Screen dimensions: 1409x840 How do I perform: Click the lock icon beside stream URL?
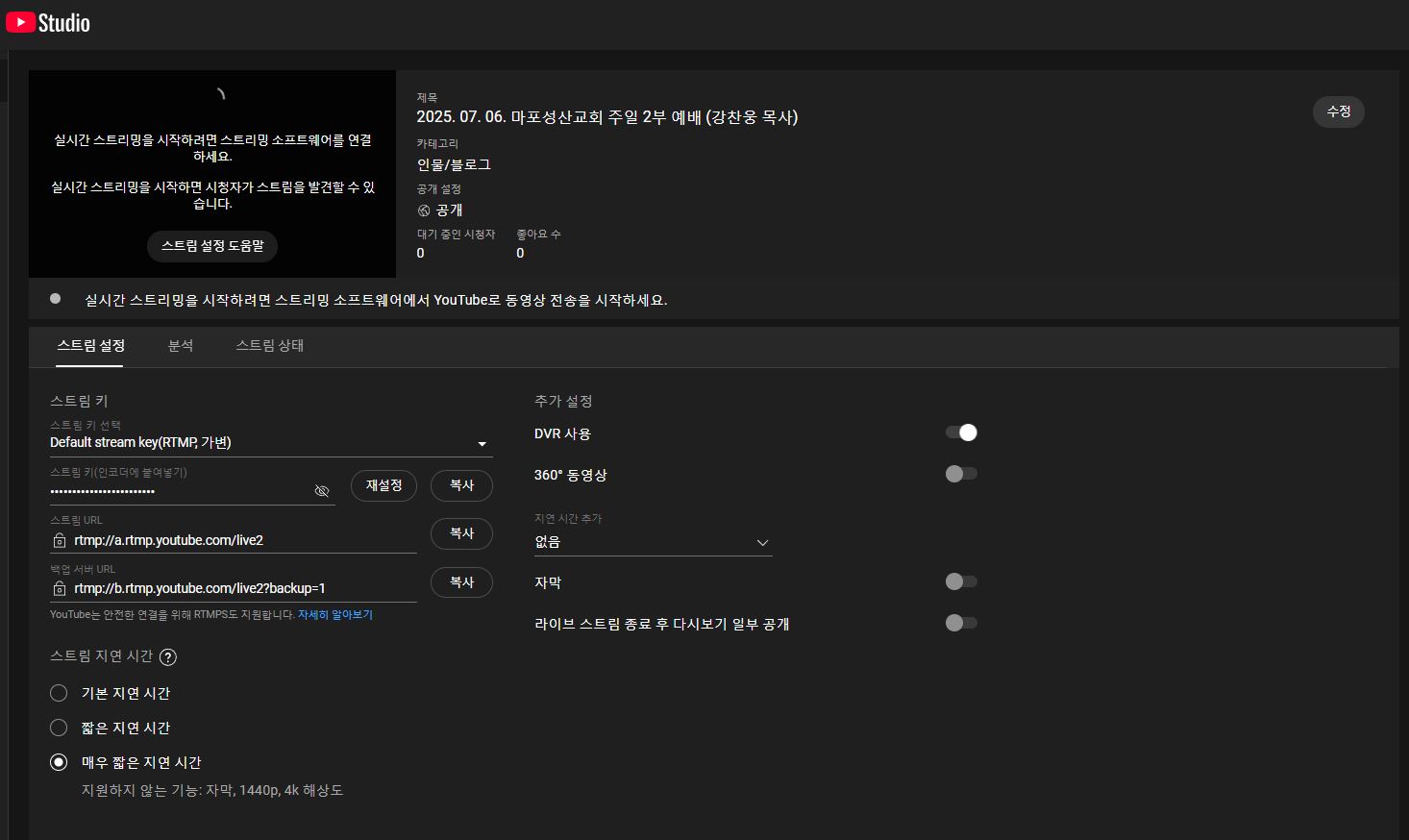[x=60, y=541]
